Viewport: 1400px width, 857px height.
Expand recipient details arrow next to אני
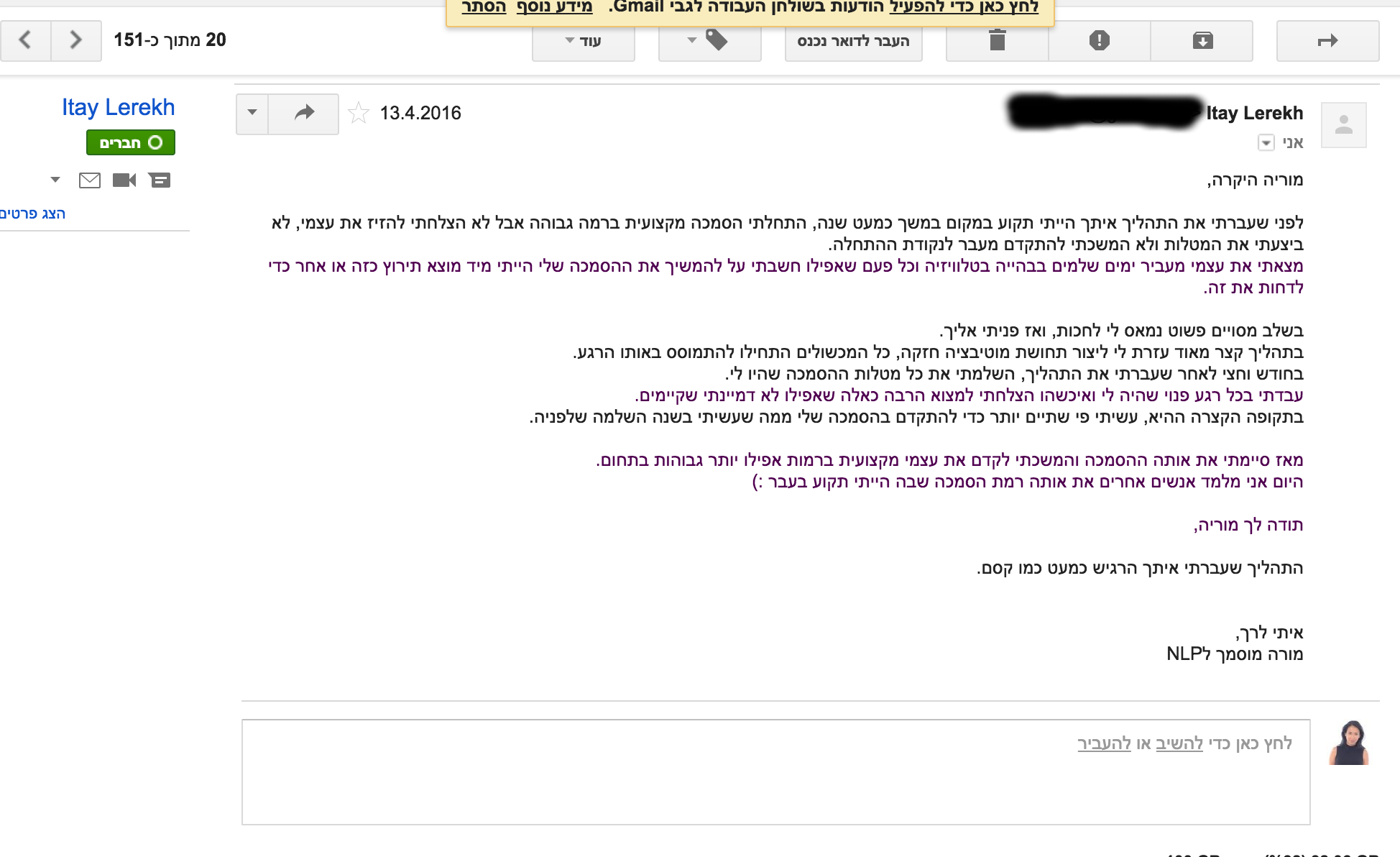coord(1266,142)
